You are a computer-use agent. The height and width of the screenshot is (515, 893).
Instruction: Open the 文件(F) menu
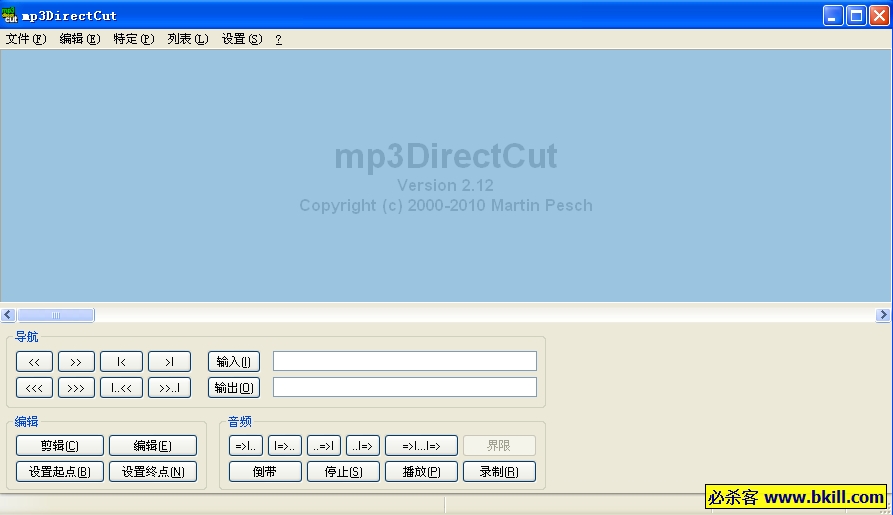click(x=26, y=39)
